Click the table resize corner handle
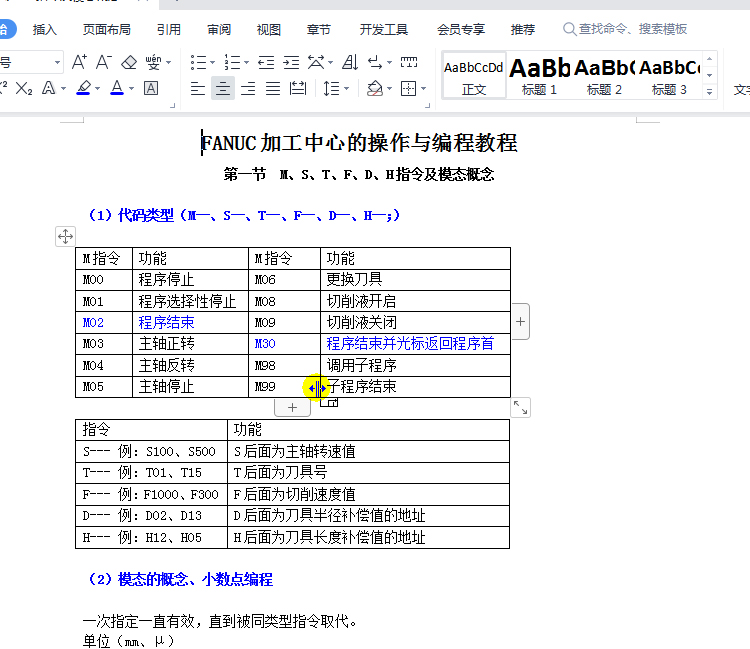This screenshot has width=750, height=649. click(520, 407)
